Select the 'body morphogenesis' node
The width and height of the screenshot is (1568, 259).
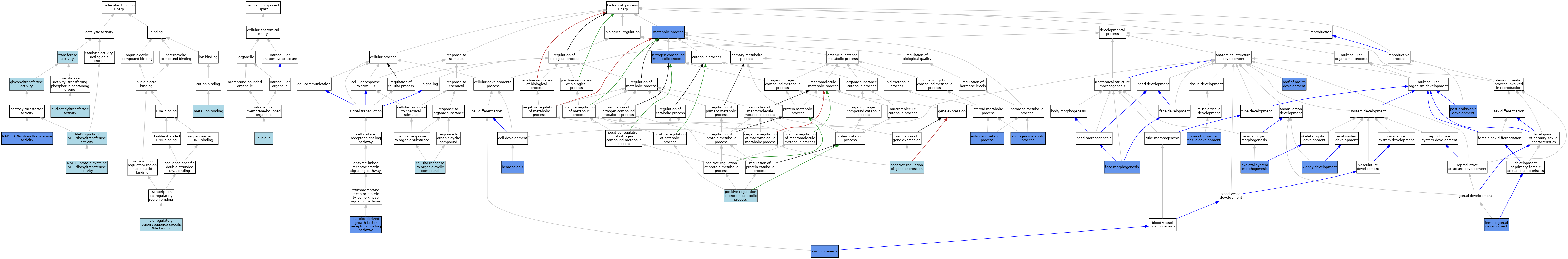point(1068,111)
